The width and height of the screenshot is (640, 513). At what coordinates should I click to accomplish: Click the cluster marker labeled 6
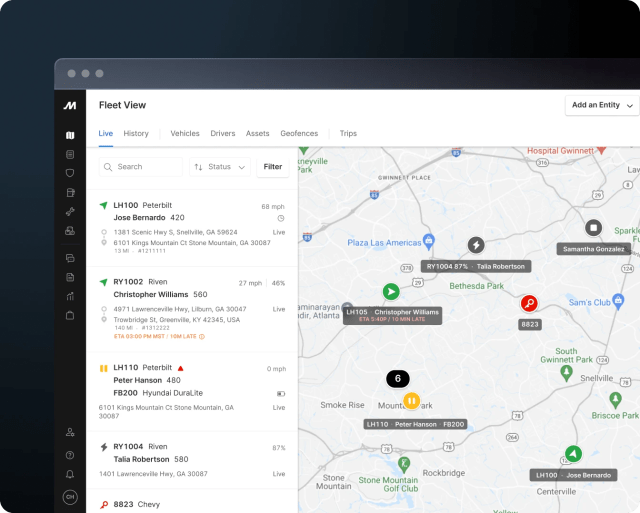coord(398,379)
